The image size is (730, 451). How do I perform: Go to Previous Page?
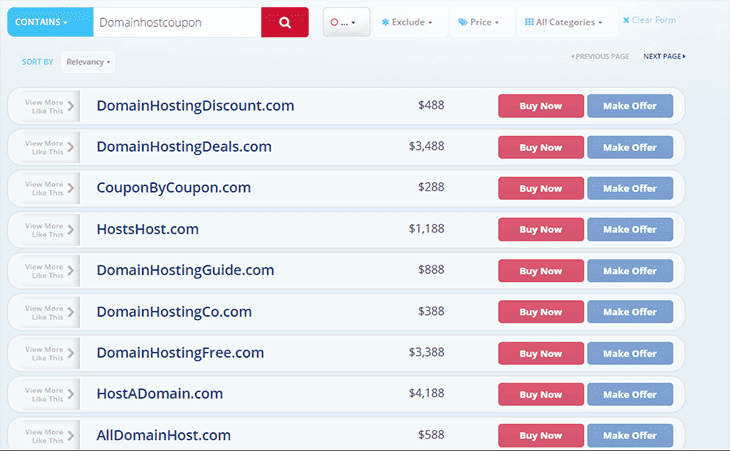600,56
